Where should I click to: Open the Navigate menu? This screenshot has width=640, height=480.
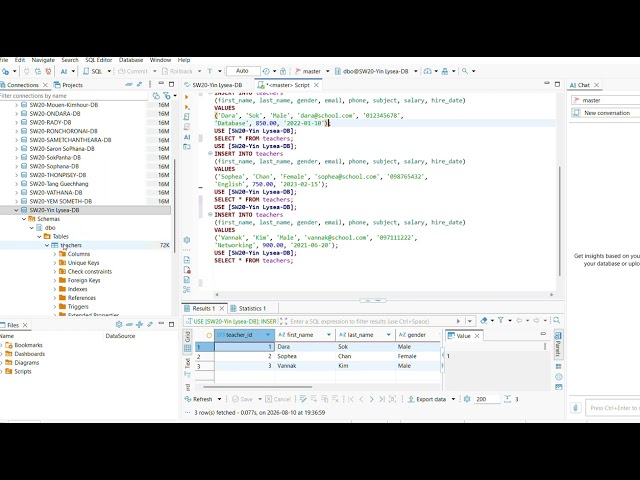(43, 60)
